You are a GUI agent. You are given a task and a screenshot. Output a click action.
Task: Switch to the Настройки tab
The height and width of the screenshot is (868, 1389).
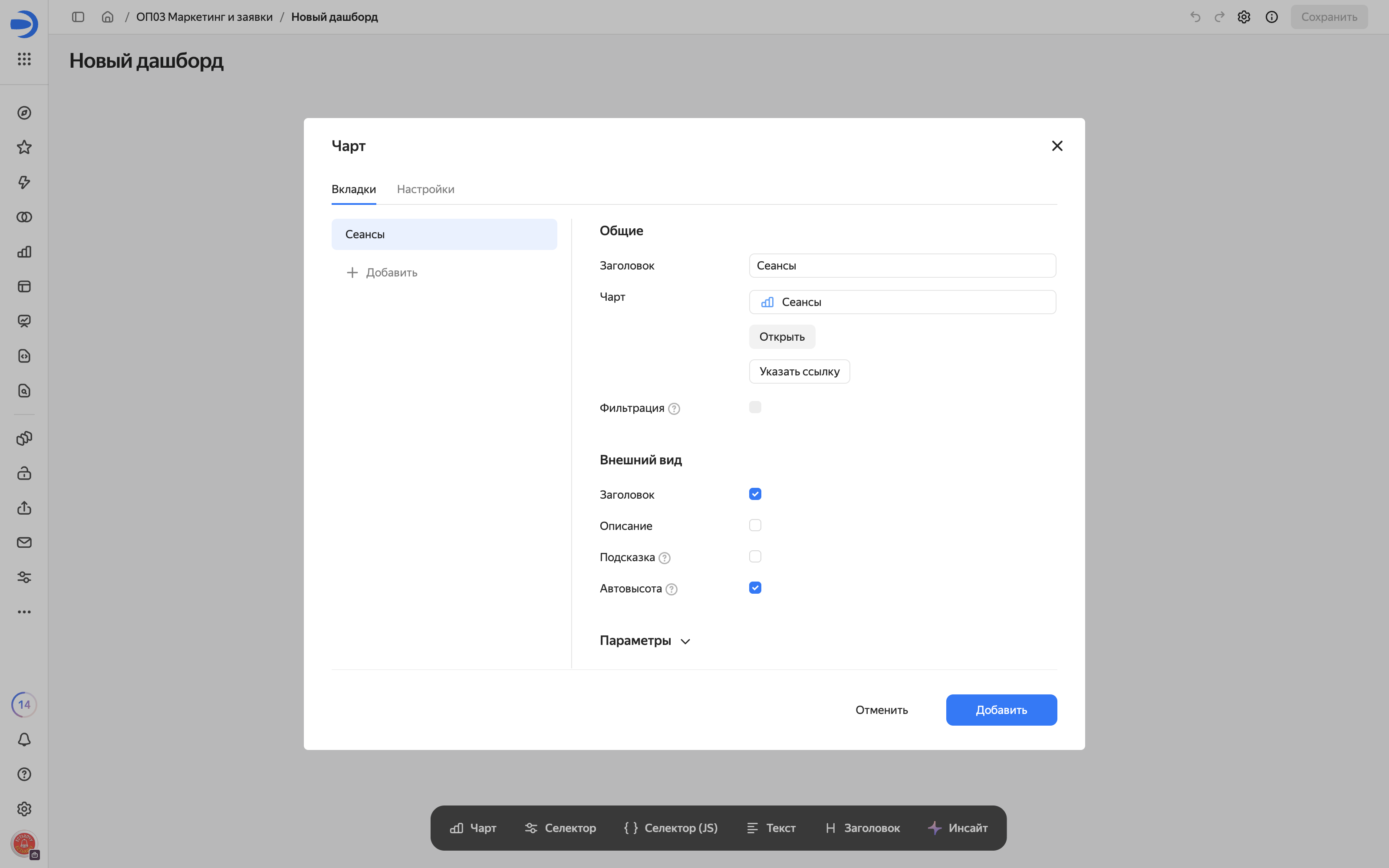coord(425,190)
